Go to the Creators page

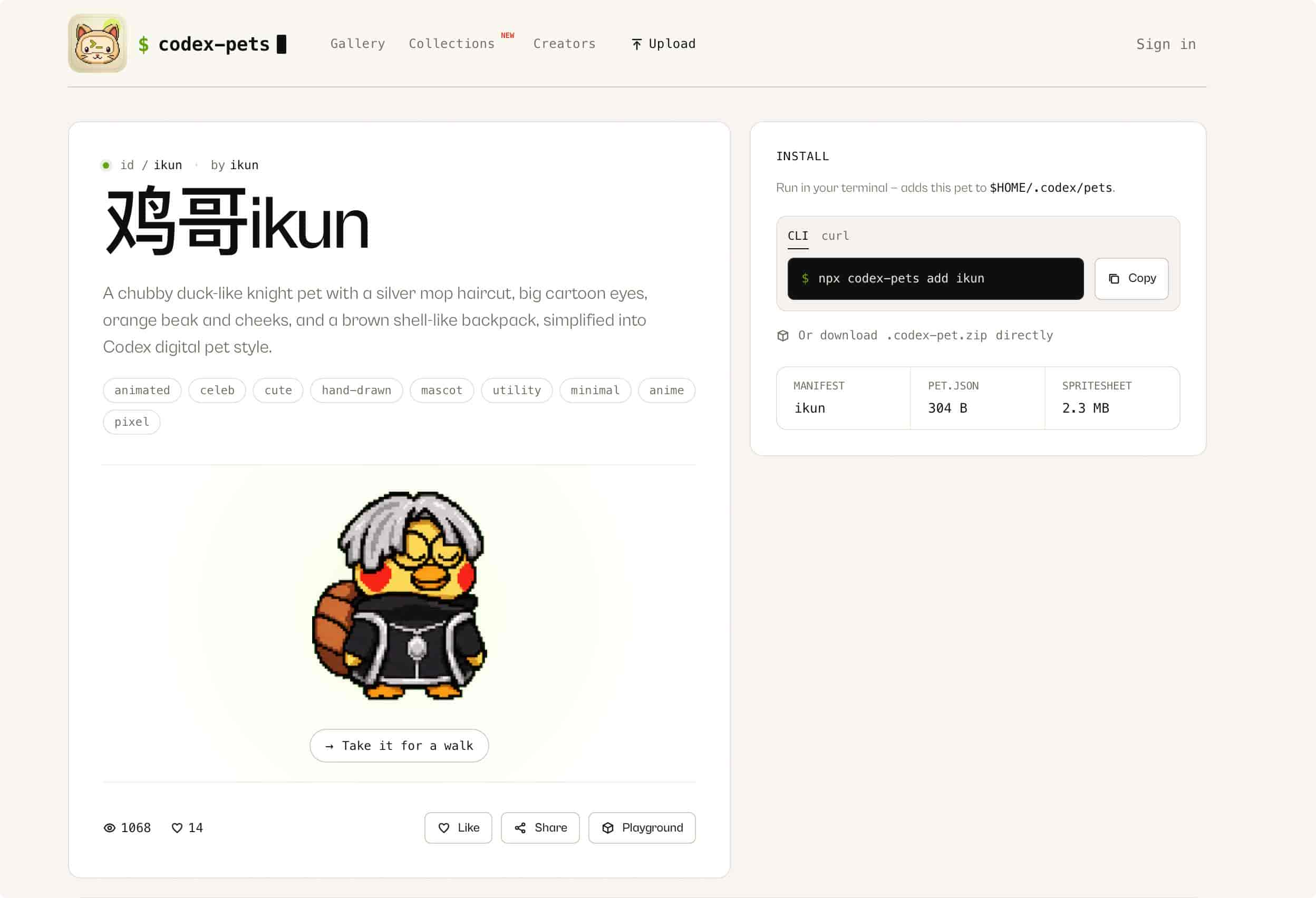pyautogui.click(x=564, y=44)
